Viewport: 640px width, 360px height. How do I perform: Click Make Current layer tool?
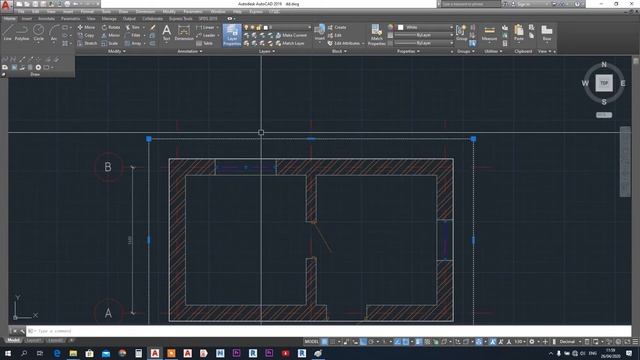pyautogui.click(x=291, y=36)
